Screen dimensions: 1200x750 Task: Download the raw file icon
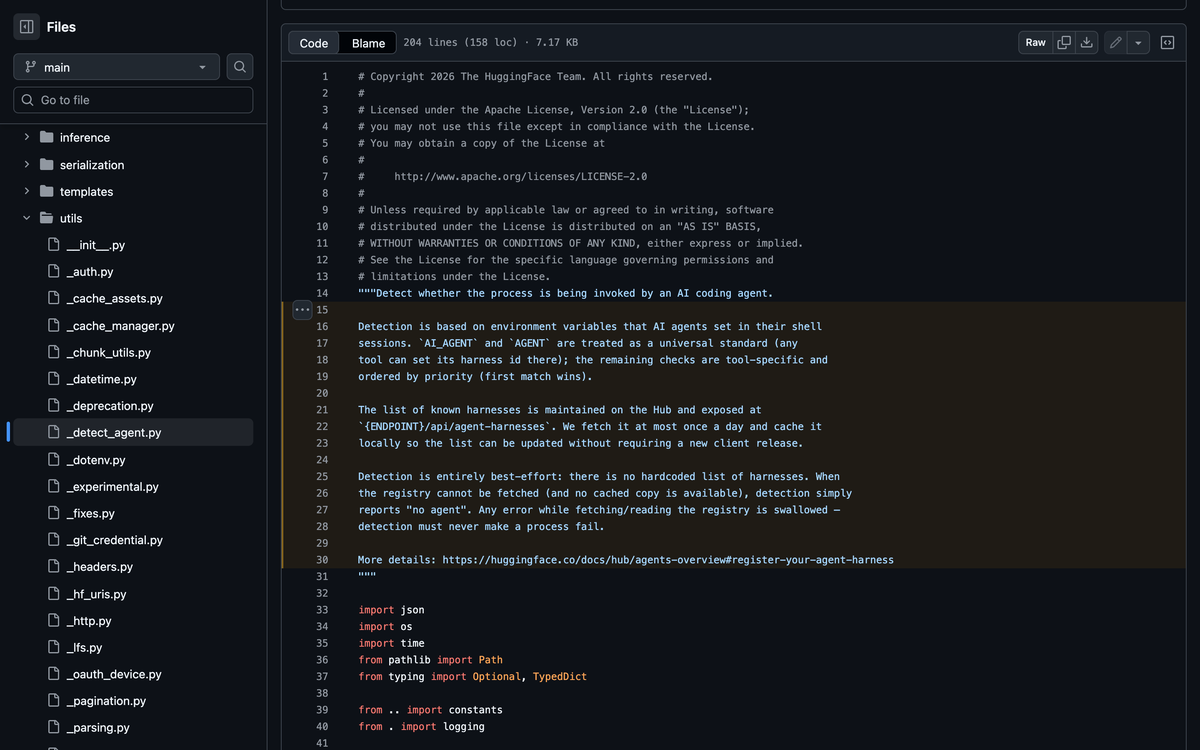tap(1087, 42)
